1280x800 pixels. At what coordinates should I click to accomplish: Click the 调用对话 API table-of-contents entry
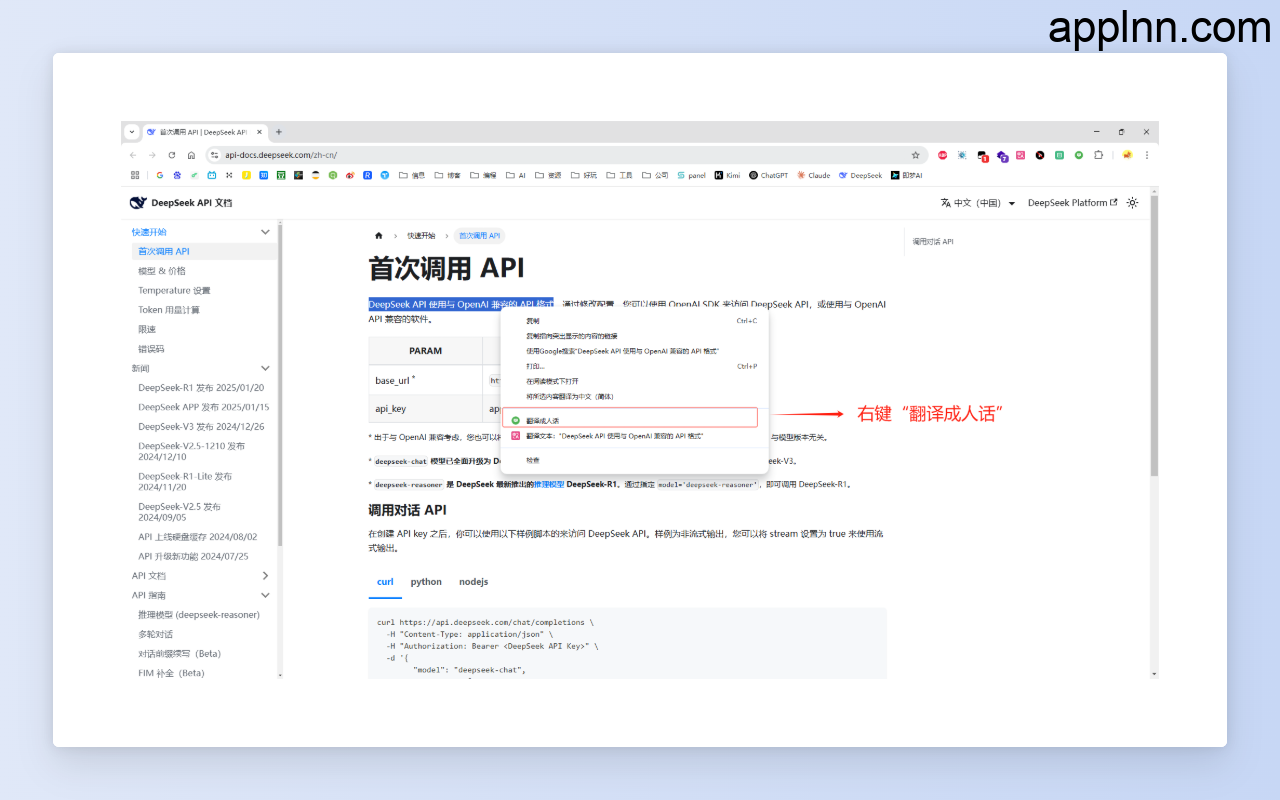coord(933,242)
